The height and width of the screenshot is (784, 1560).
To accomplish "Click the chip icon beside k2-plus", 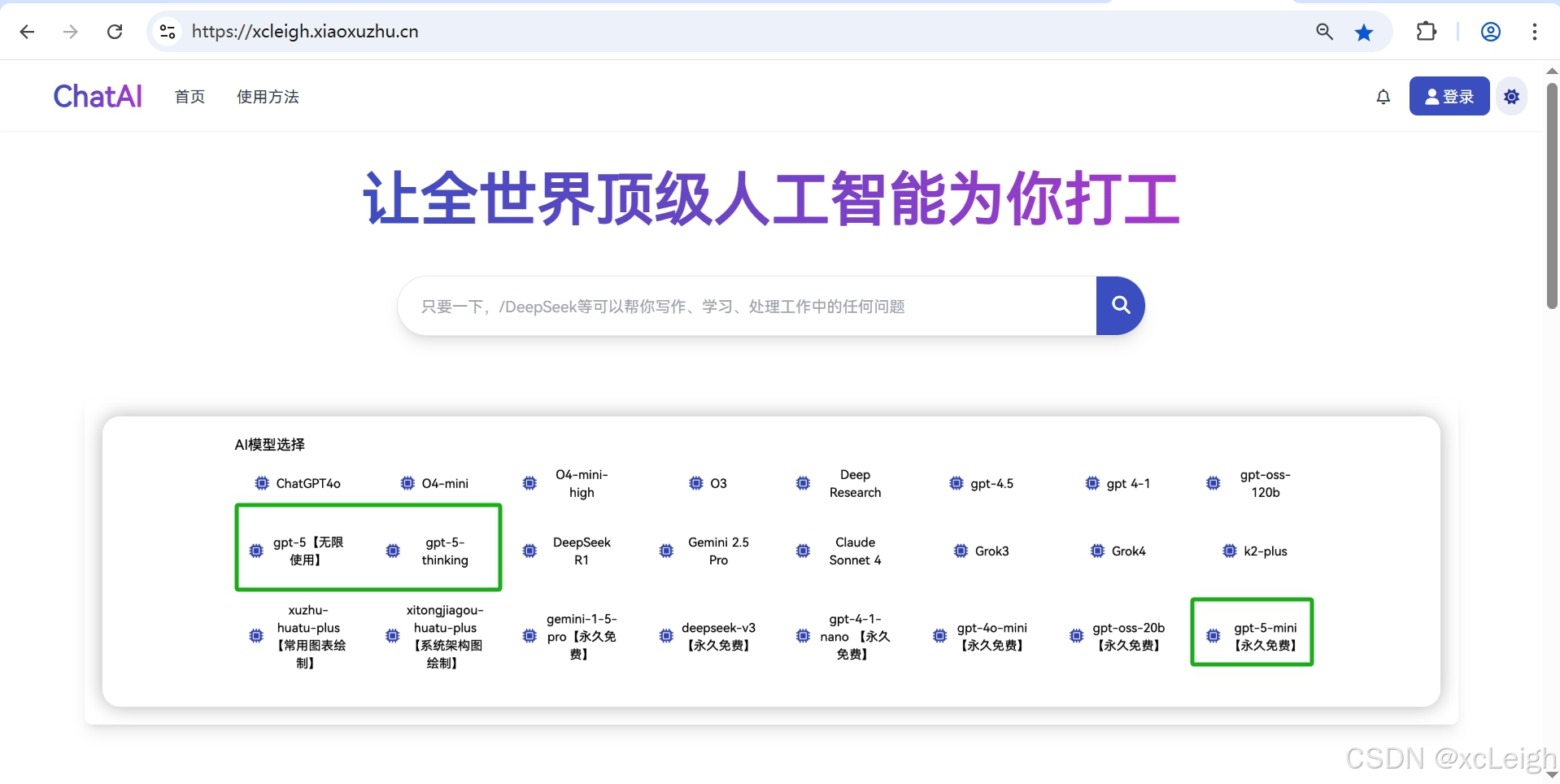I will coord(1230,551).
